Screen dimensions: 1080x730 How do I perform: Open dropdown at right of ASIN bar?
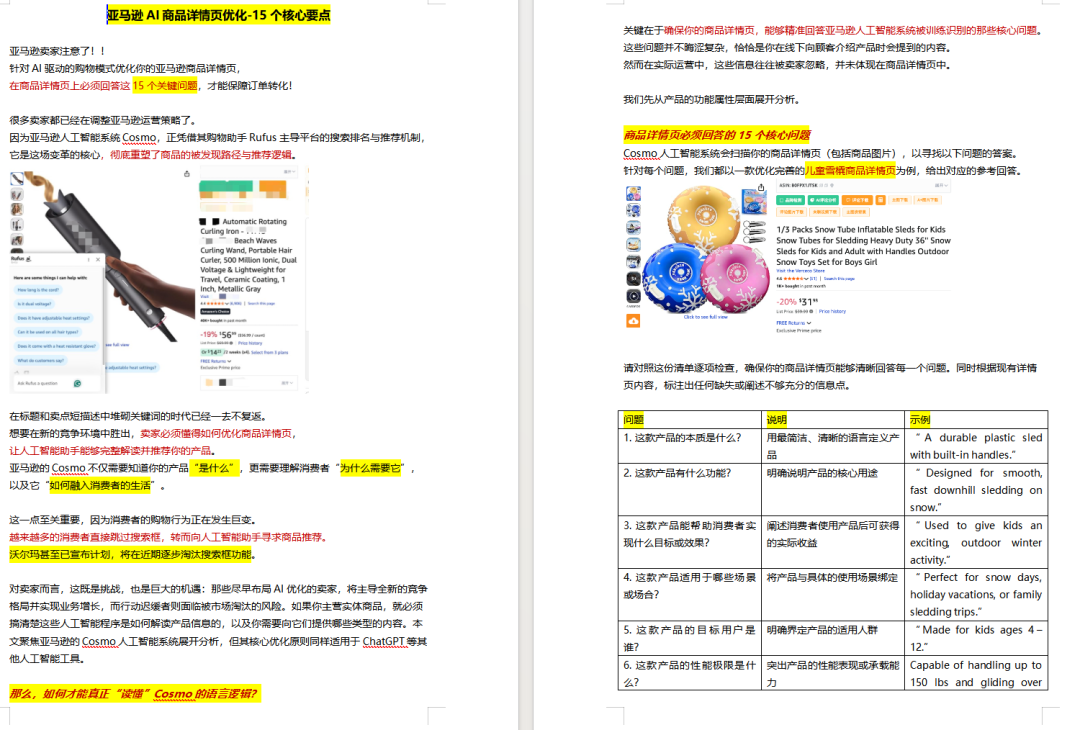point(943,185)
